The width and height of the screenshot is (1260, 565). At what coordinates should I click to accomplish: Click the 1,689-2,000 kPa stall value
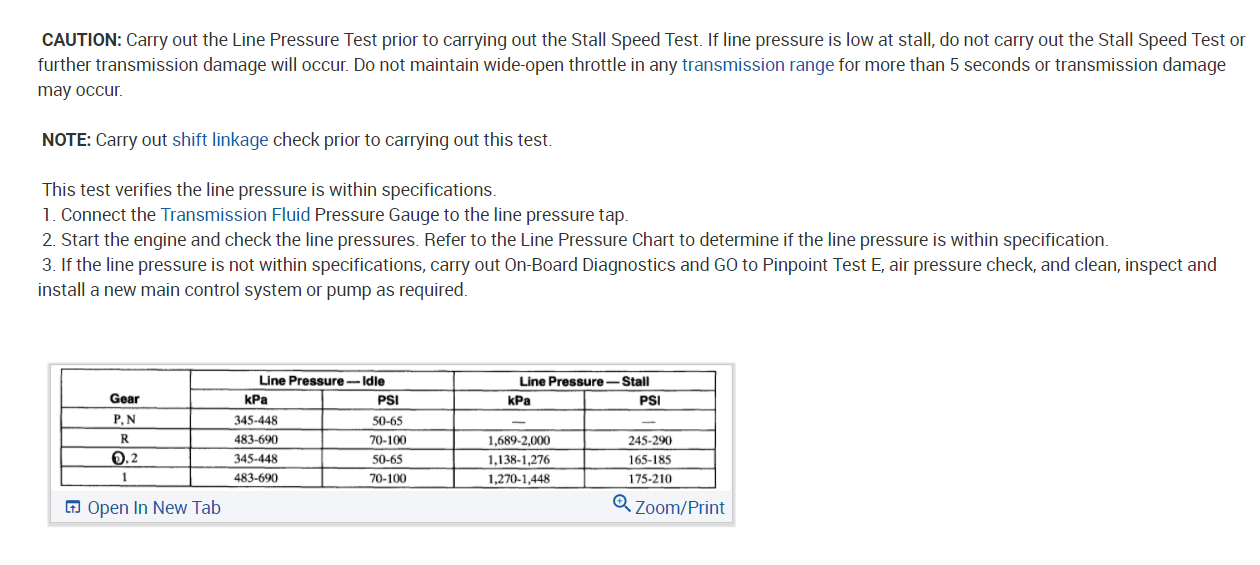[519, 441]
